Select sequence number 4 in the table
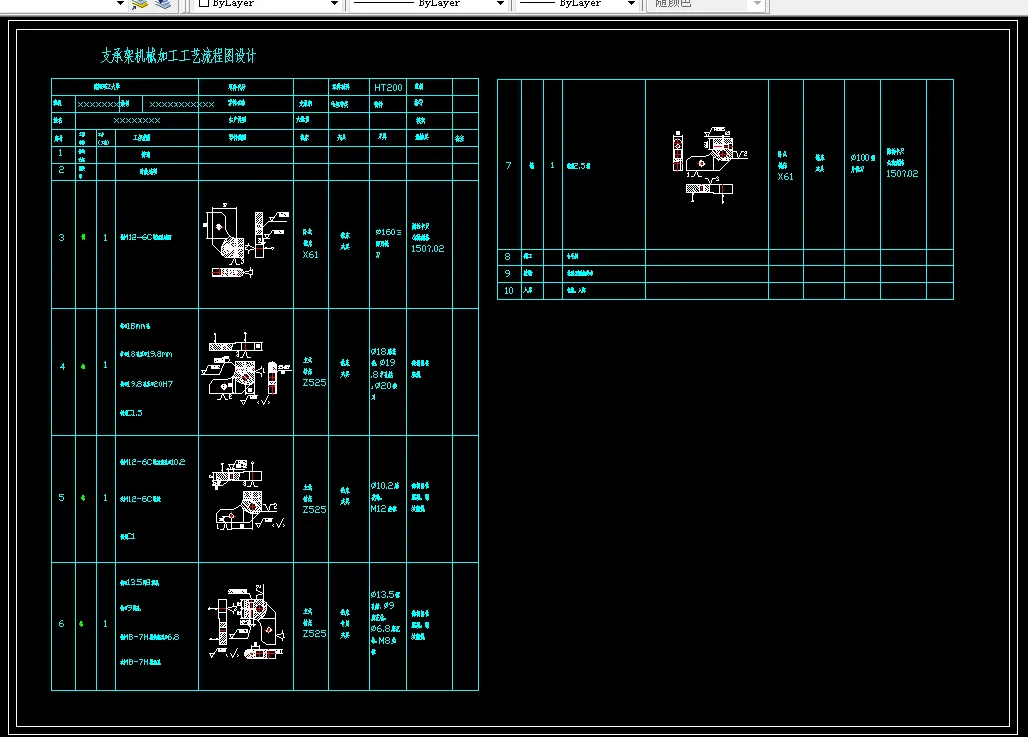1028x737 pixels. [62, 367]
